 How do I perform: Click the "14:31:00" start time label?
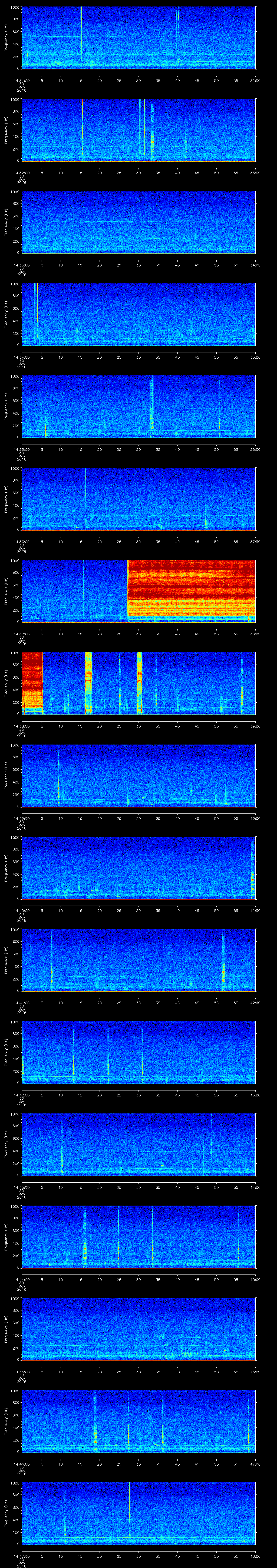pyautogui.click(x=21, y=80)
